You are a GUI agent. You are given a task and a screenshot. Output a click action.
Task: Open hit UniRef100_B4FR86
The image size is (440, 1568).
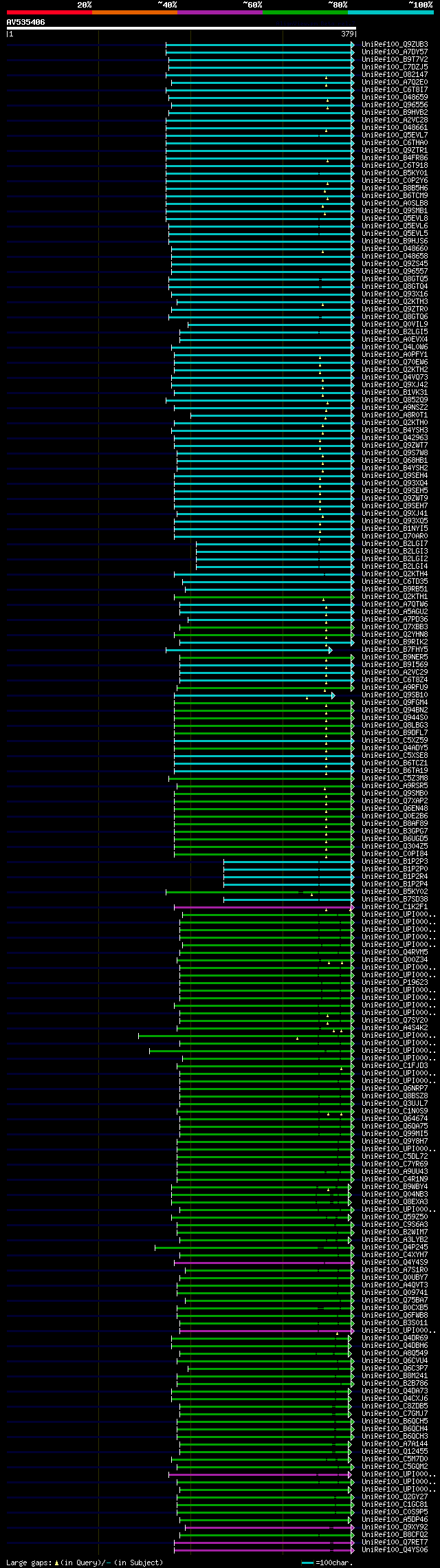[395, 158]
